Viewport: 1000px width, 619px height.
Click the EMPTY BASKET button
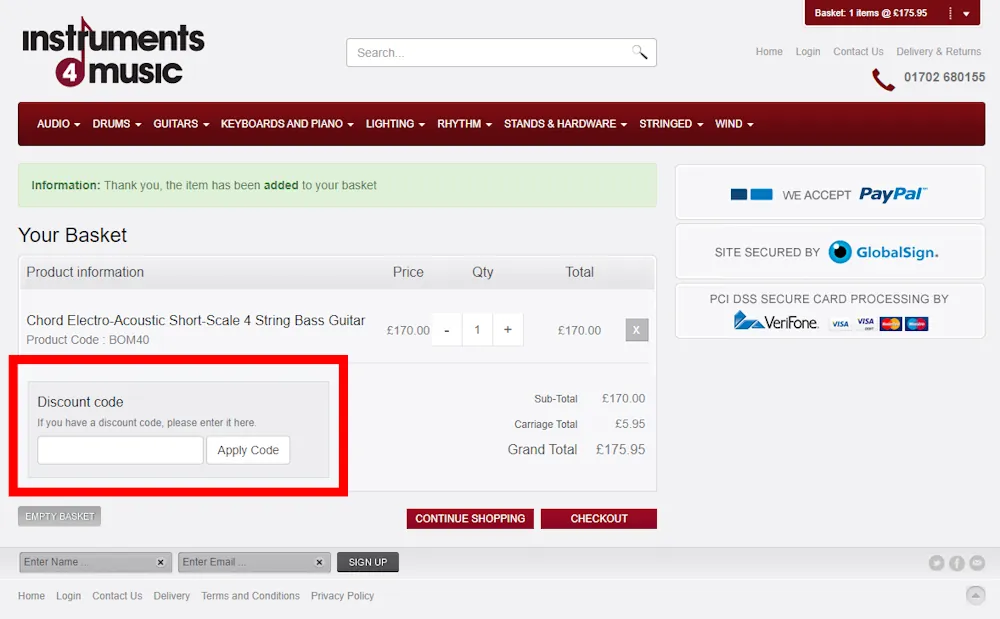pos(59,516)
